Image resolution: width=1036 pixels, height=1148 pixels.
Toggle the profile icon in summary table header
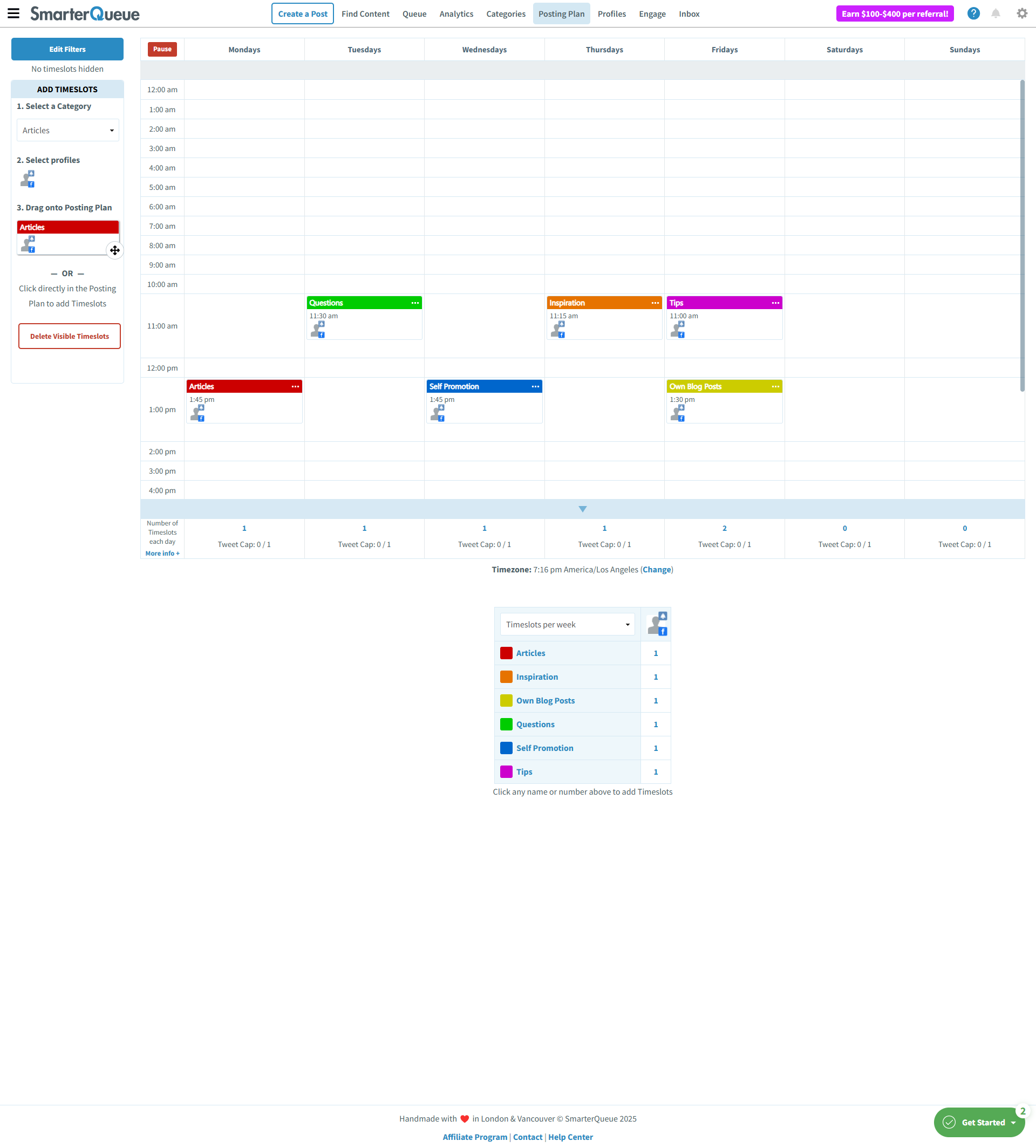click(x=657, y=624)
